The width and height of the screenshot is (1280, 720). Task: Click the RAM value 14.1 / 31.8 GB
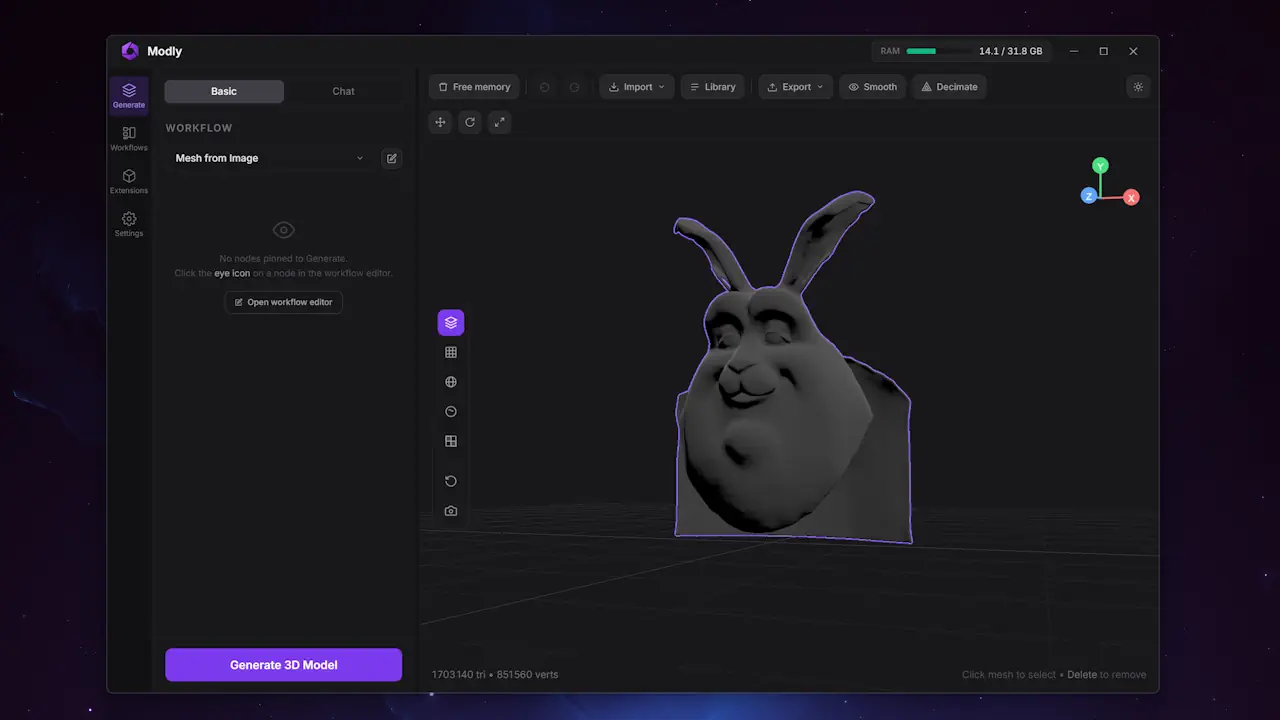(1010, 51)
